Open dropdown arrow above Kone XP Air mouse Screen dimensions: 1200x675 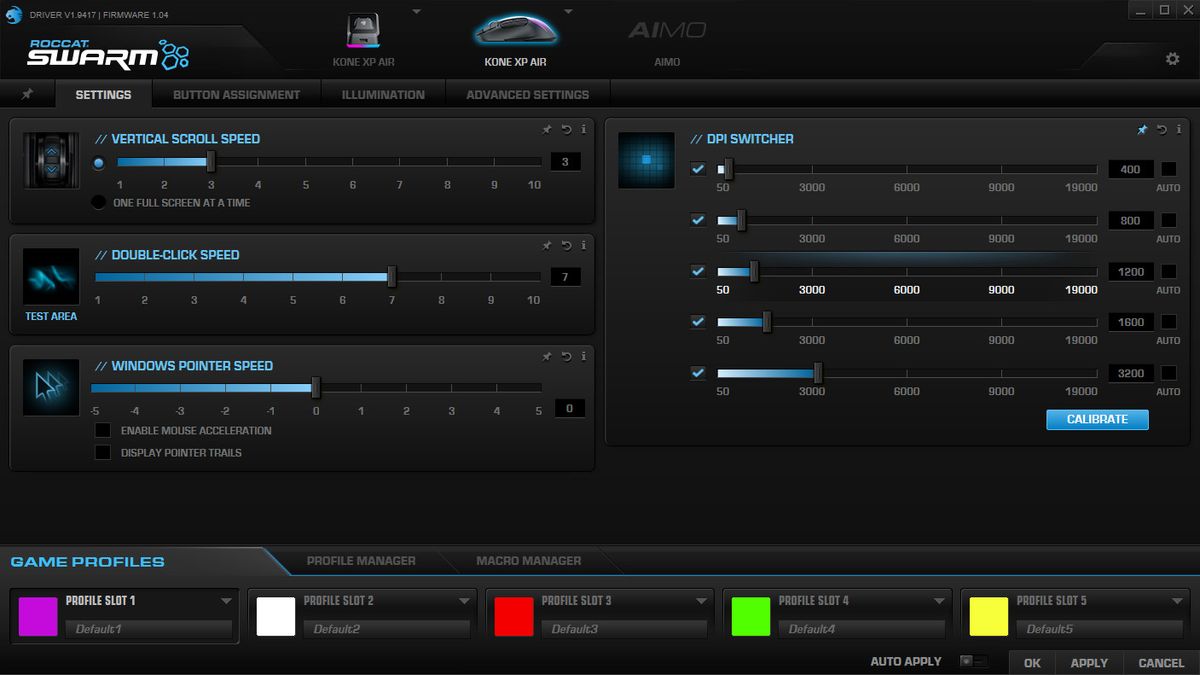568,12
